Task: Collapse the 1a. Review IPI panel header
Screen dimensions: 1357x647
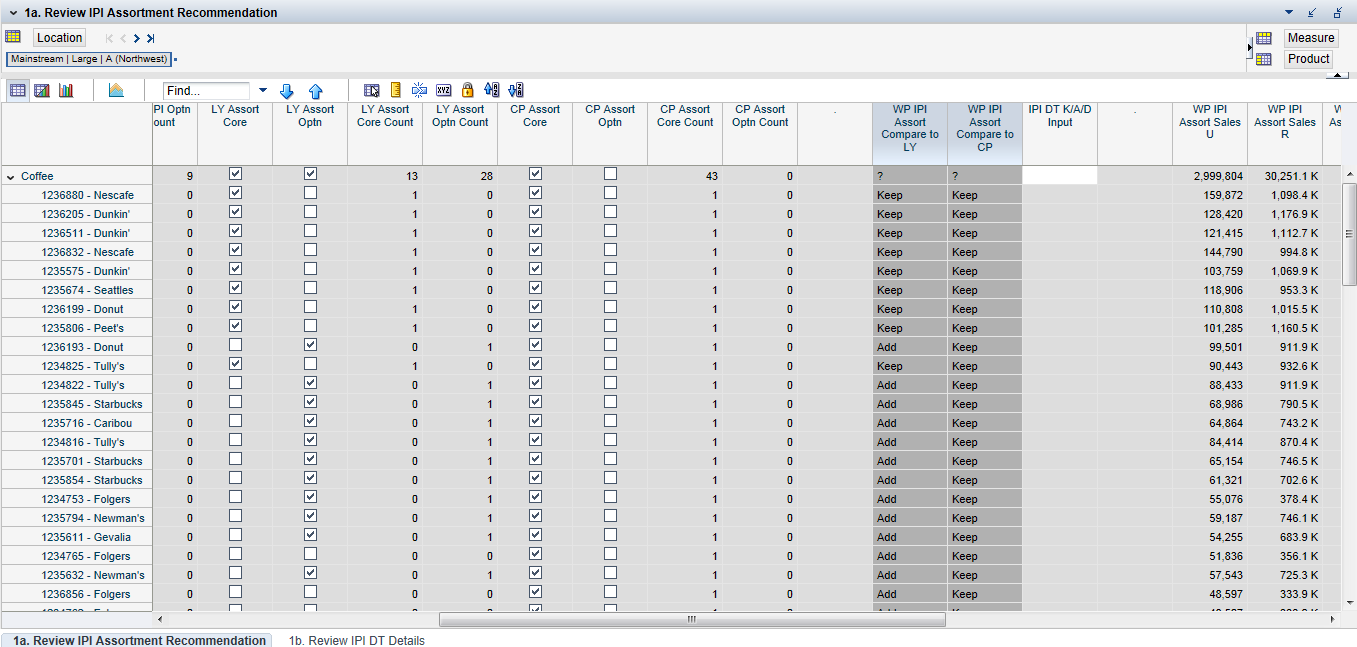Action: [x=13, y=13]
